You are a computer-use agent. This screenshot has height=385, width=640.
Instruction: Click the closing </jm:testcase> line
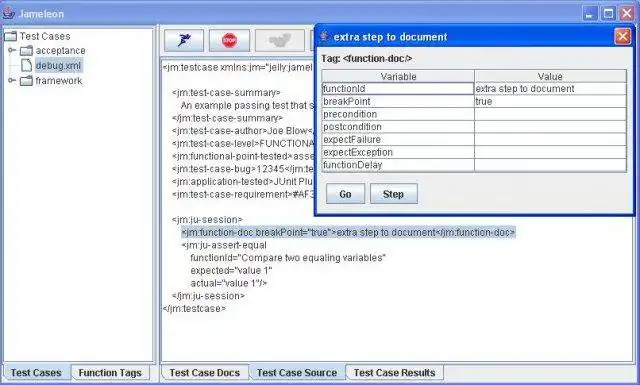194,308
